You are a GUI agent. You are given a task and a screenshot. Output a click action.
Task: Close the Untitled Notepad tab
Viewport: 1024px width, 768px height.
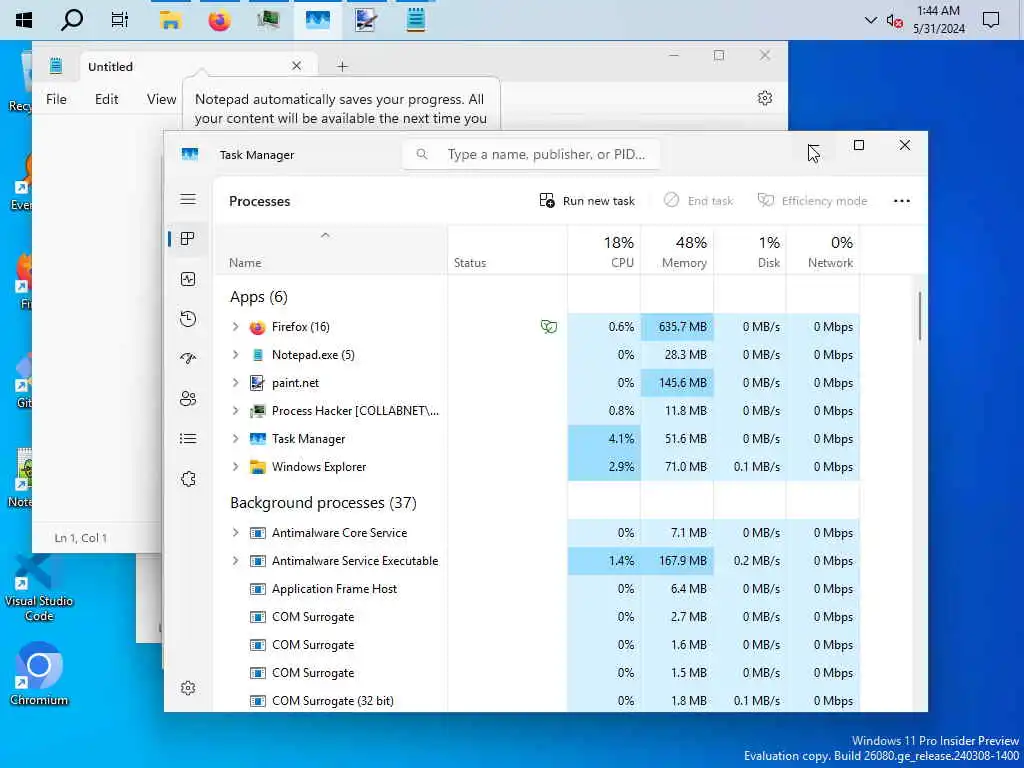click(296, 66)
